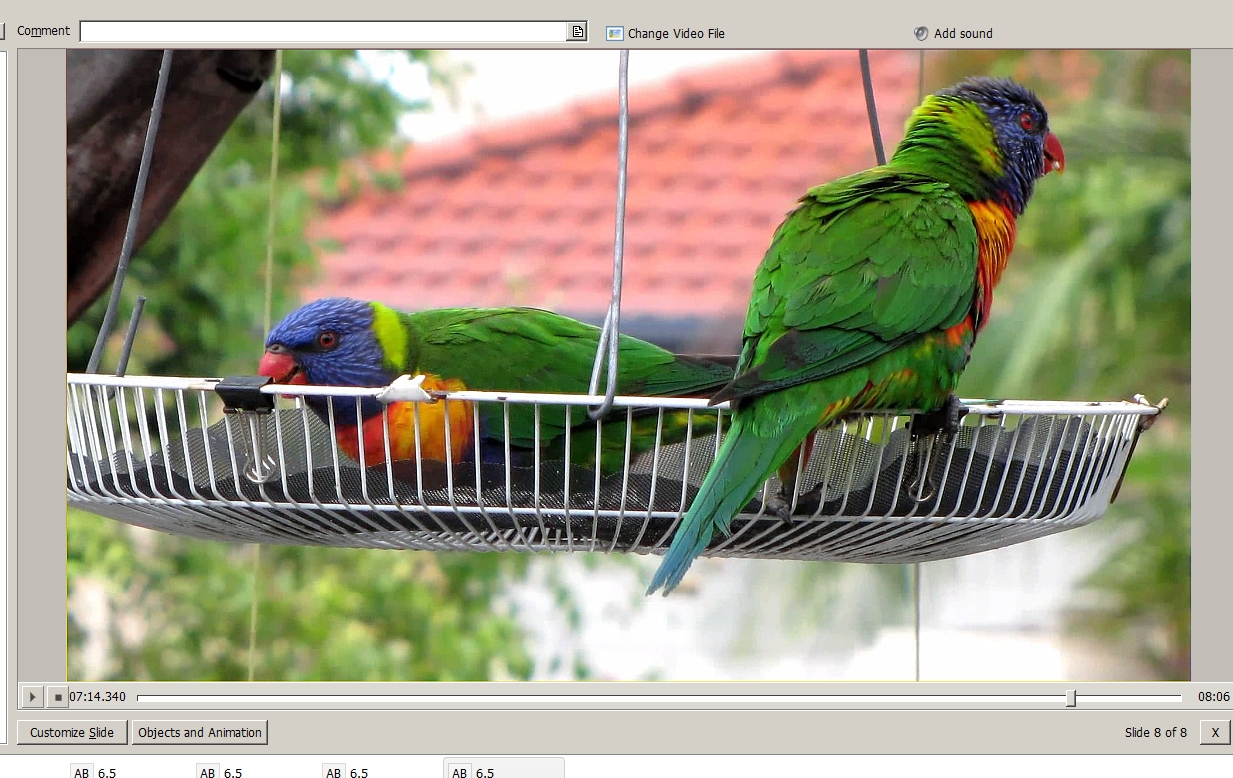This screenshot has height=778, width=1233.
Task: Open Customize Slide
Action: point(72,733)
